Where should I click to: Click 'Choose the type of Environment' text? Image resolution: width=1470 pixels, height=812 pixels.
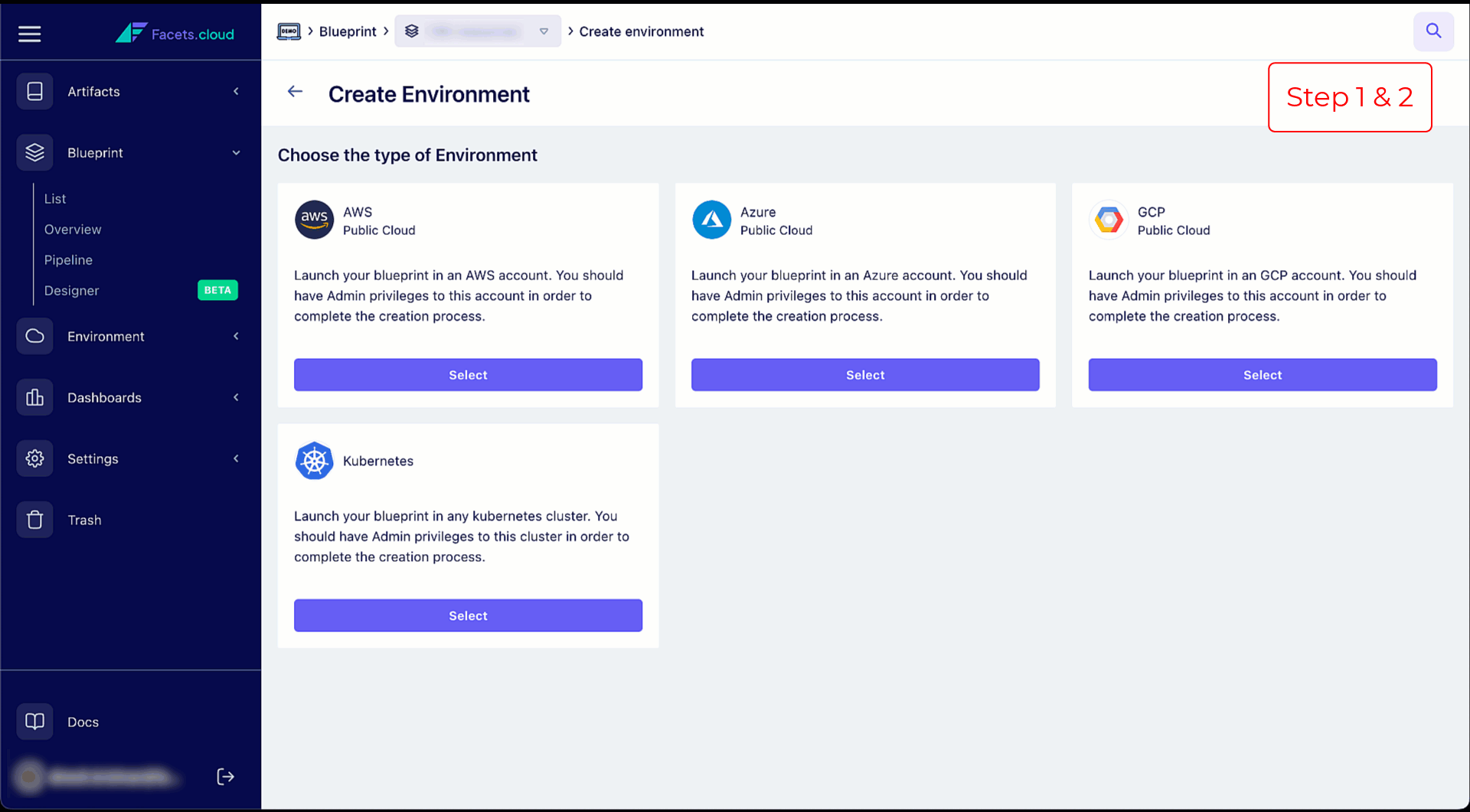(x=407, y=155)
